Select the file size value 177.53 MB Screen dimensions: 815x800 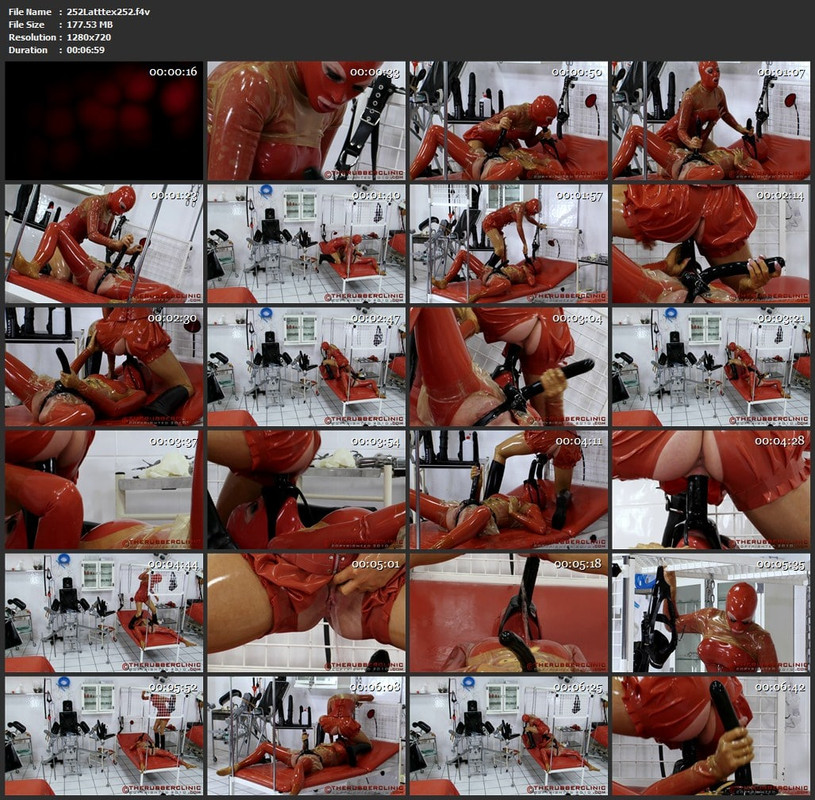click(x=89, y=24)
